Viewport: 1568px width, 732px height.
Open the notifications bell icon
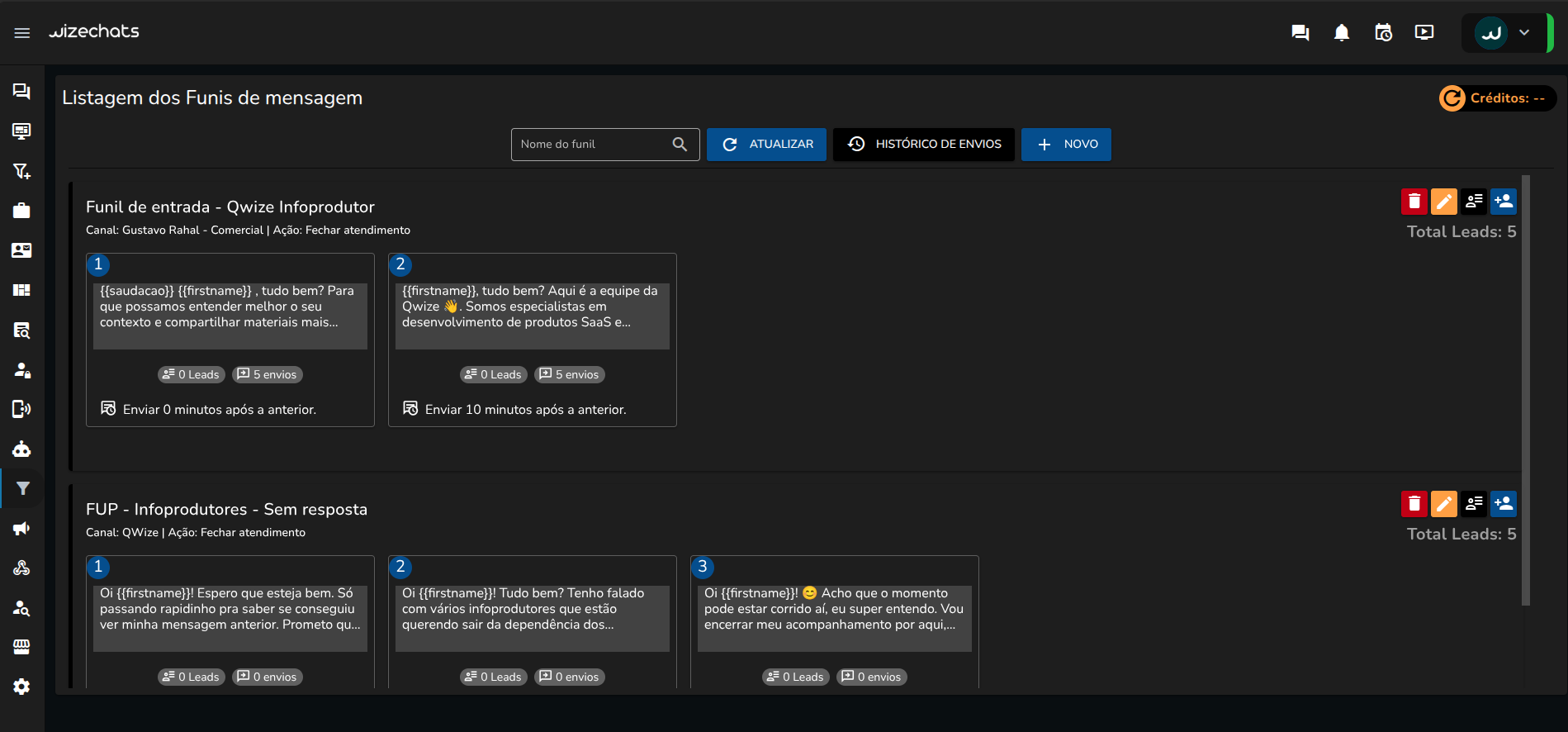(1342, 32)
